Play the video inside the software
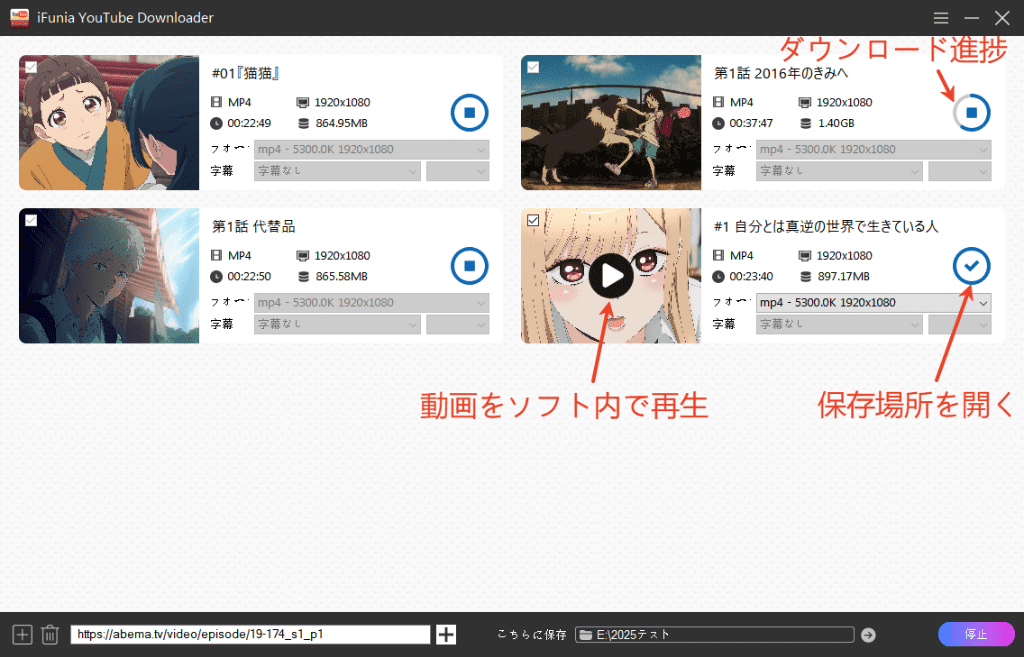The image size is (1024, 657). (x=610, y=276)
